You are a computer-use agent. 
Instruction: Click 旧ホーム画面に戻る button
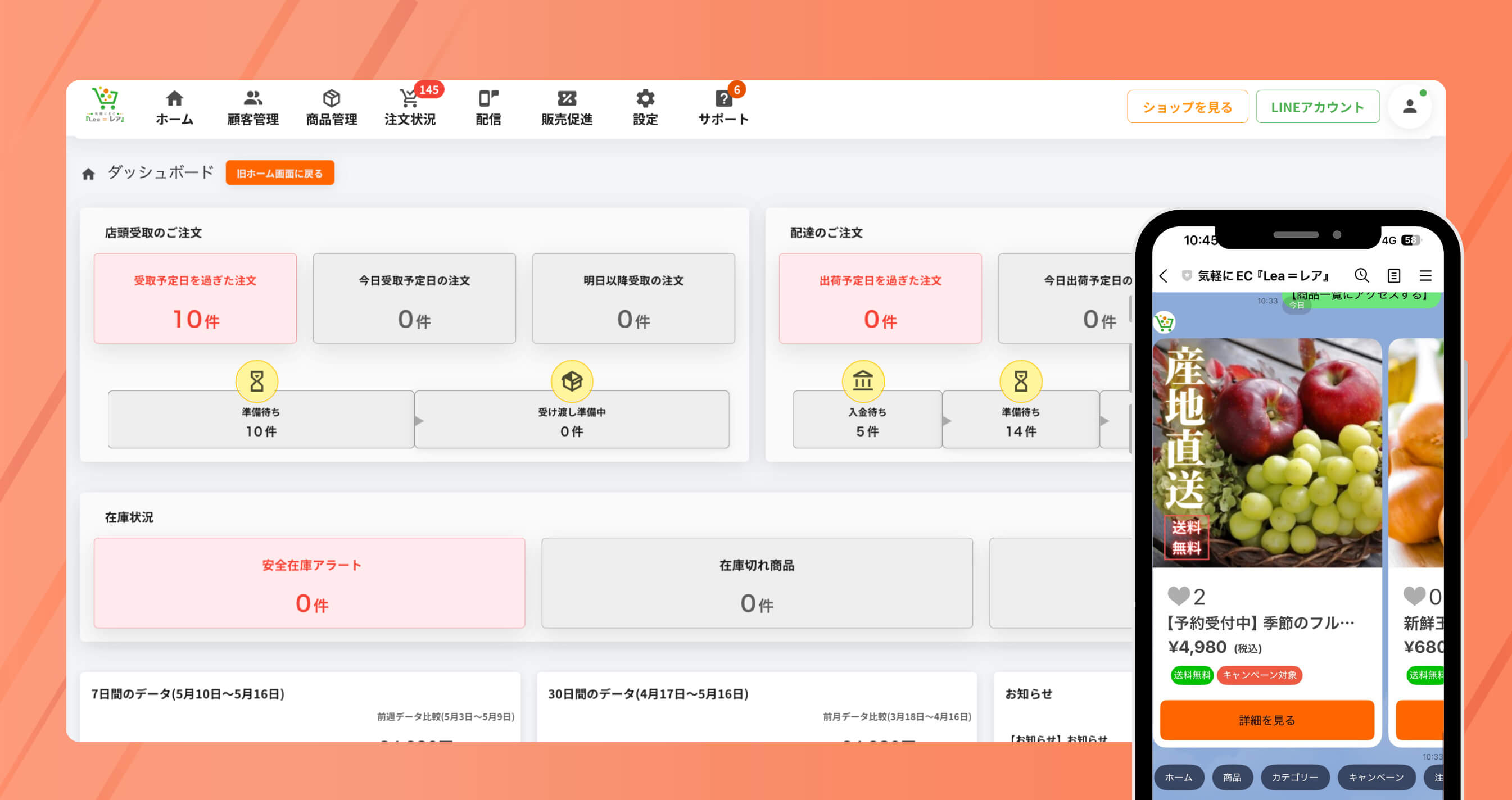click(x=280, y=173)
